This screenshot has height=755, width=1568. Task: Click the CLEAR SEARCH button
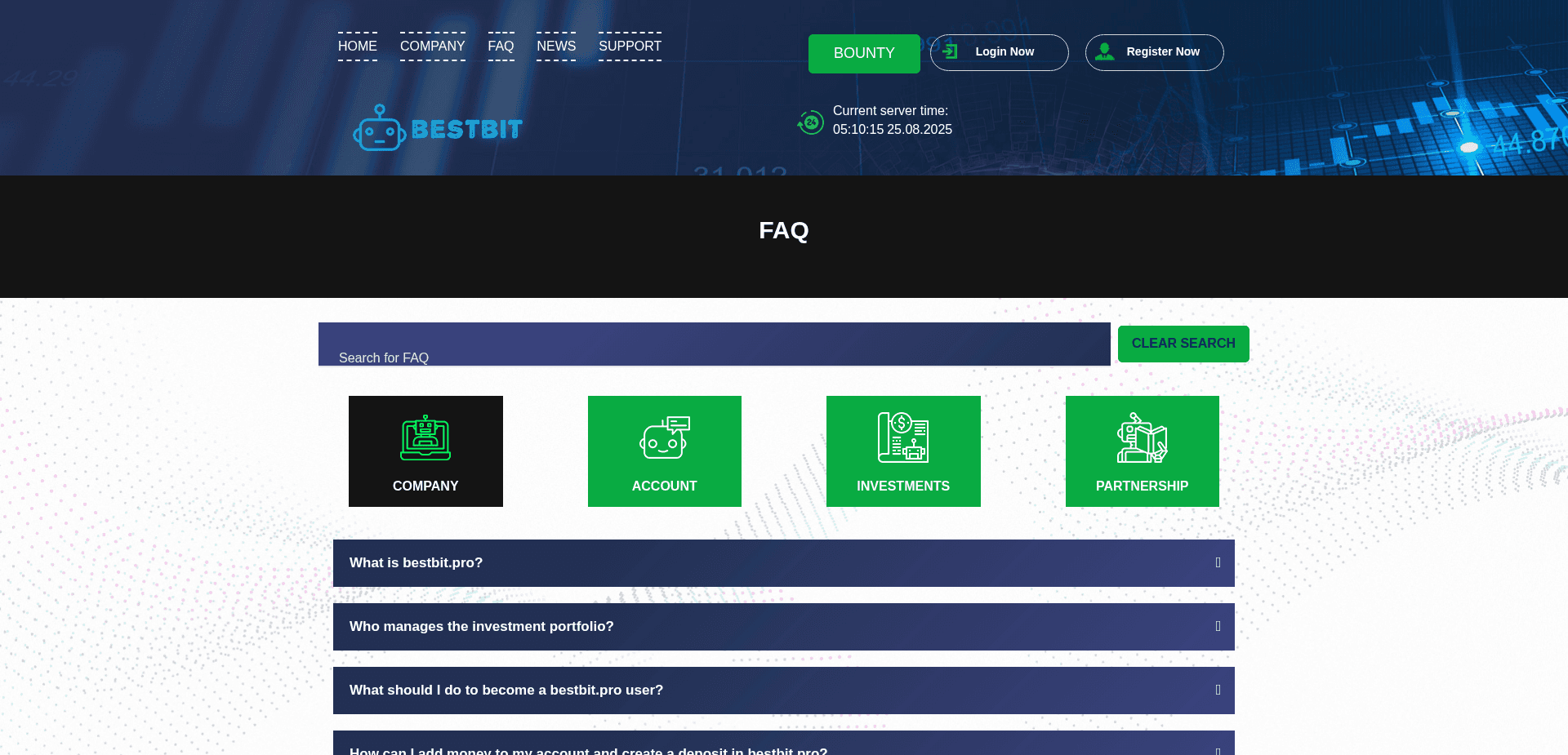[1183, 344]
